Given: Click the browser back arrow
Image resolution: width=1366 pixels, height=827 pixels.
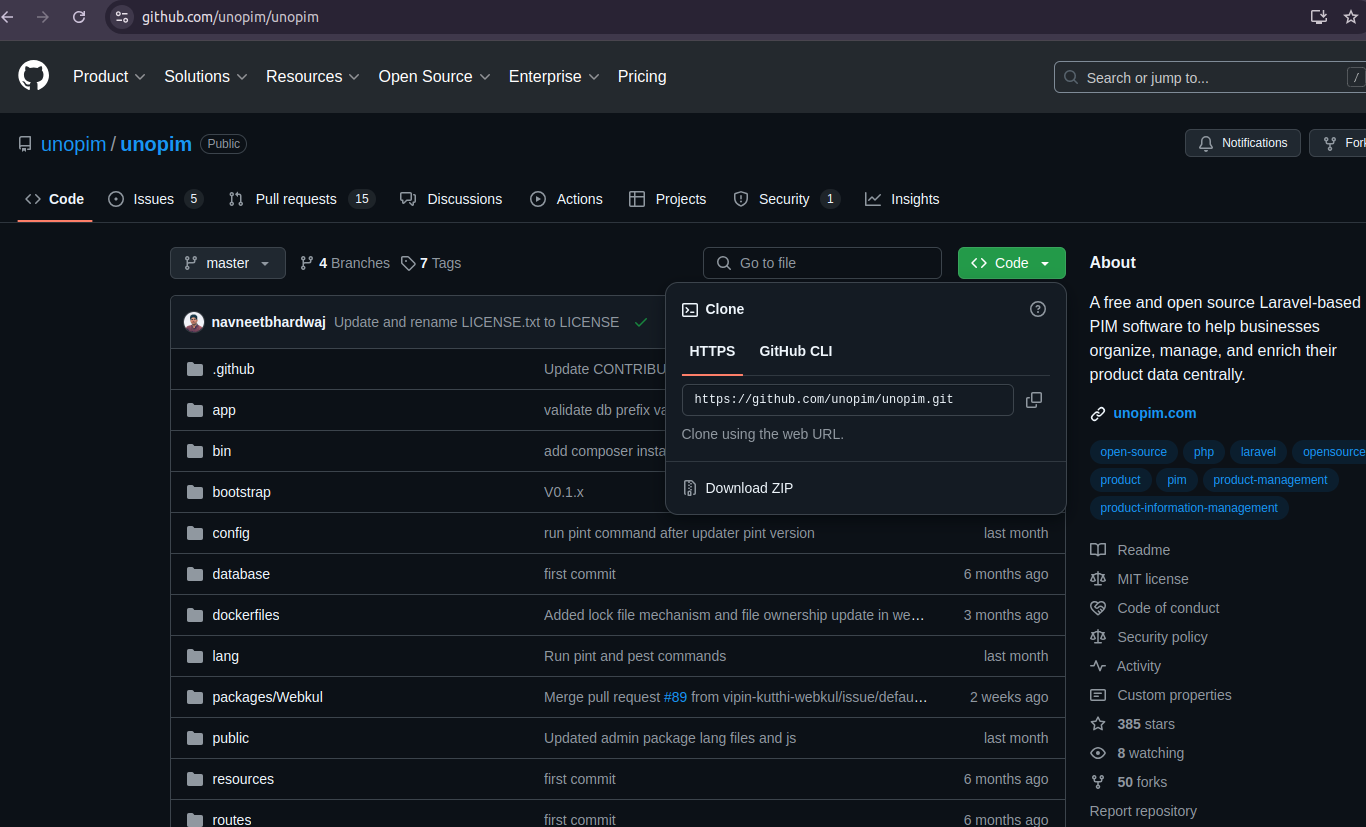Looking at the screenshot, I should click(8, 17).
